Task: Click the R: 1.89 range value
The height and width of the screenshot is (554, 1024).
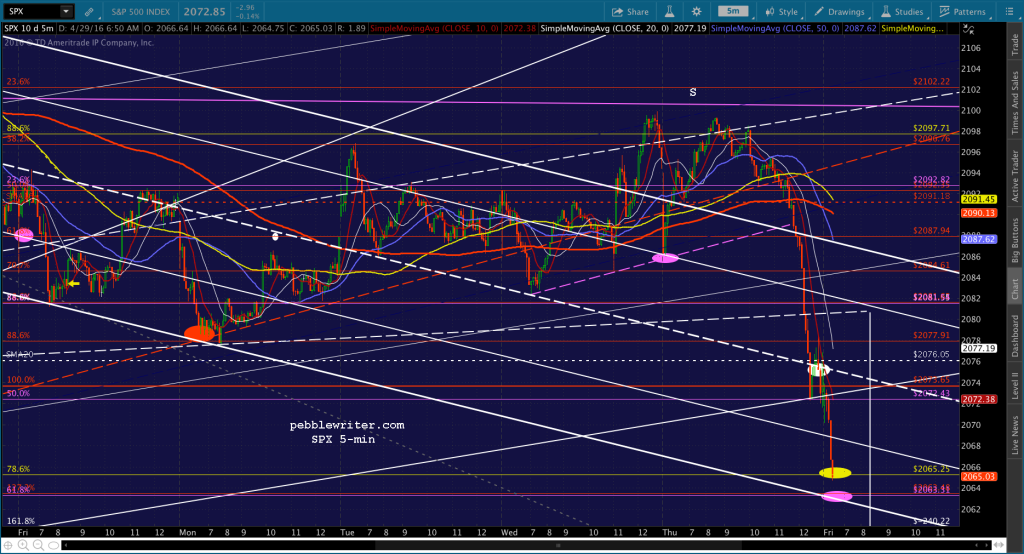Action: [x=353, y=29]
